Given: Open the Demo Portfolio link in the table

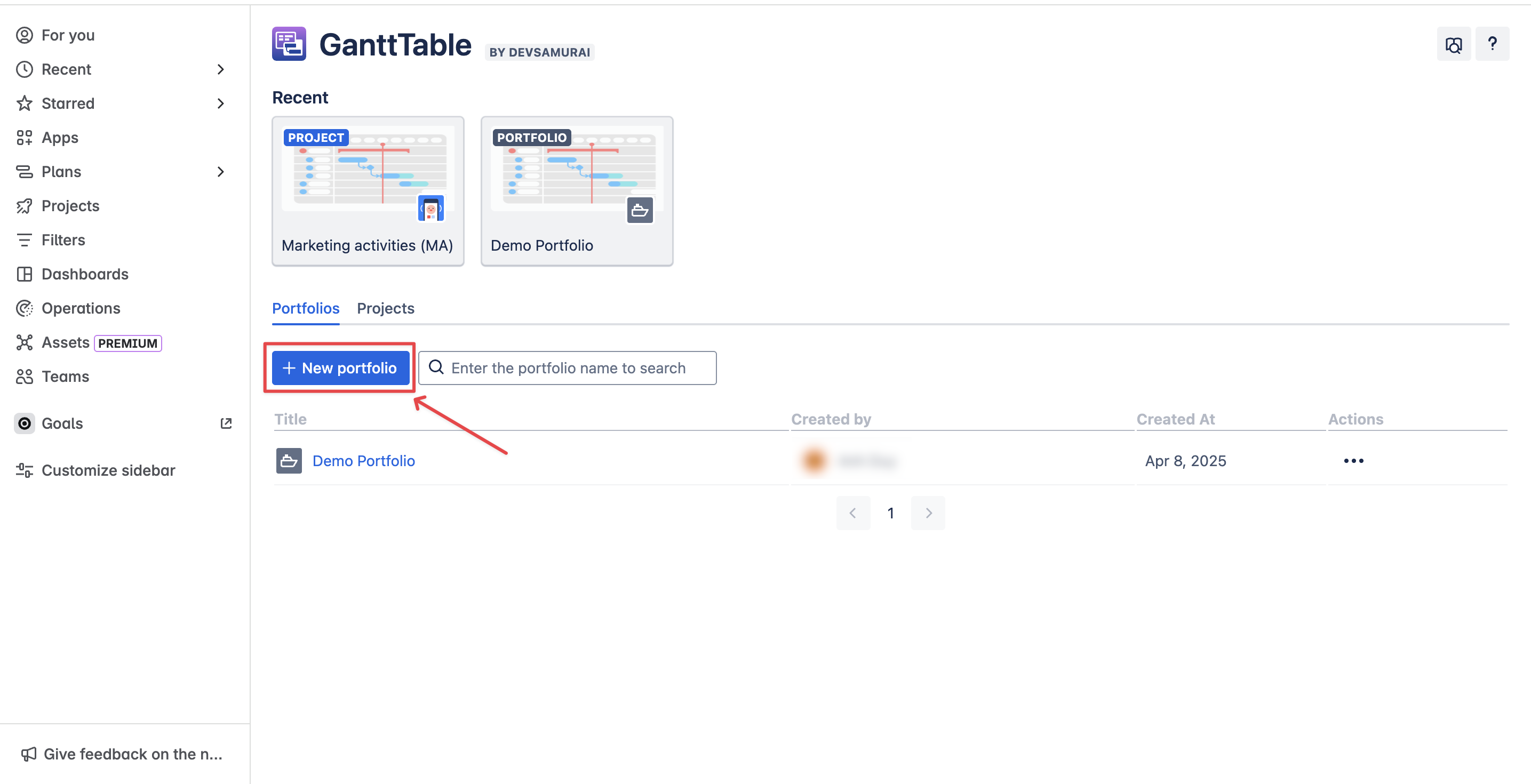Looking at the screenshot, I should click(363, 461).
